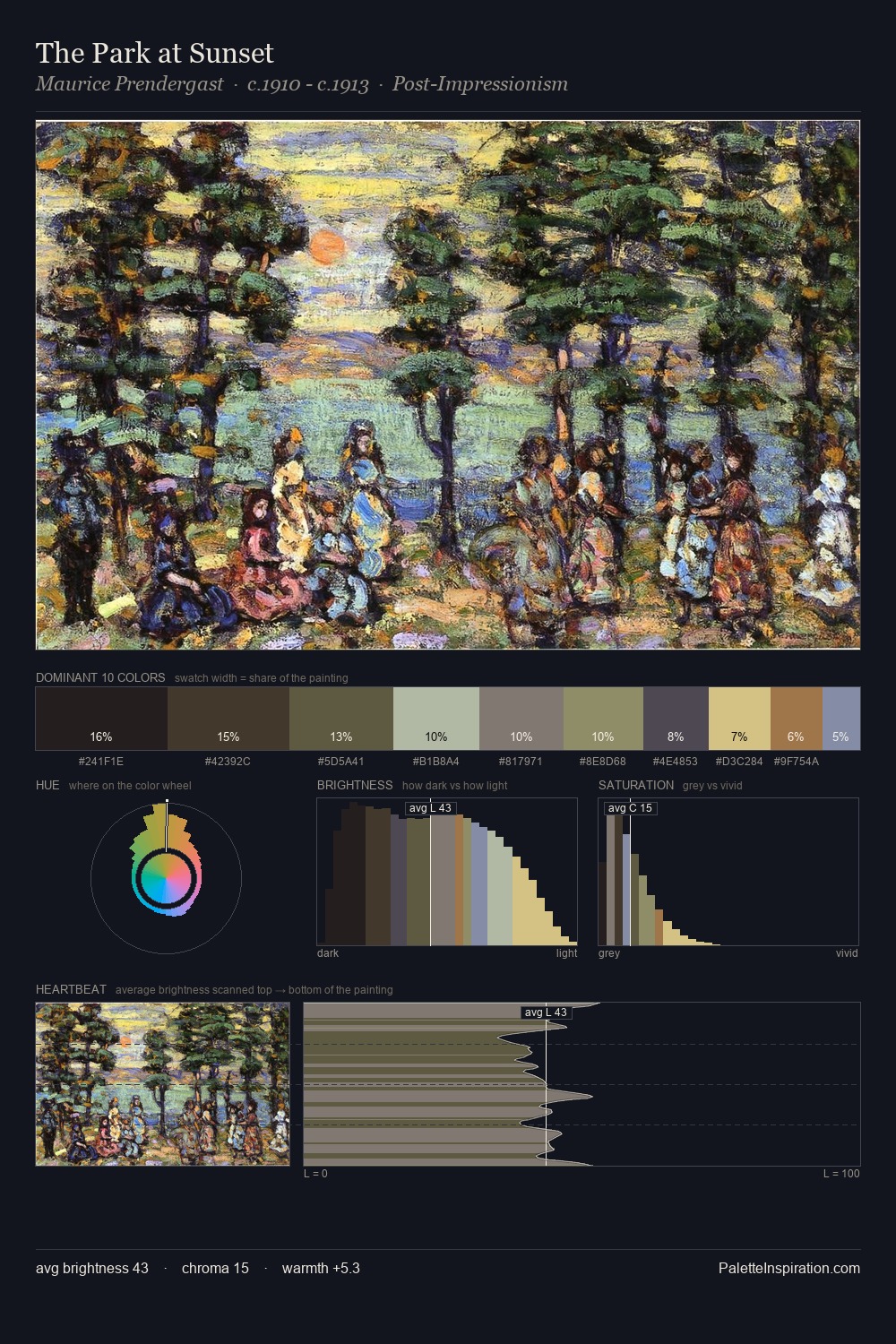Screen dimensions: 896x1344
Task: Click the 'HUE' section heading
Action: [x=47, y=785]
